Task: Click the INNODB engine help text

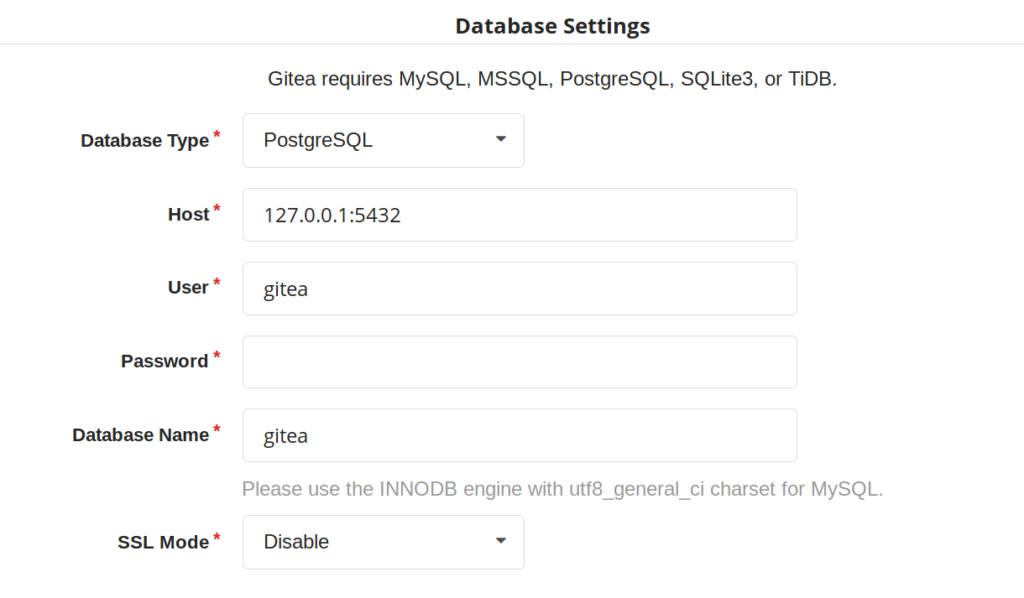Action: pos(562,489)
